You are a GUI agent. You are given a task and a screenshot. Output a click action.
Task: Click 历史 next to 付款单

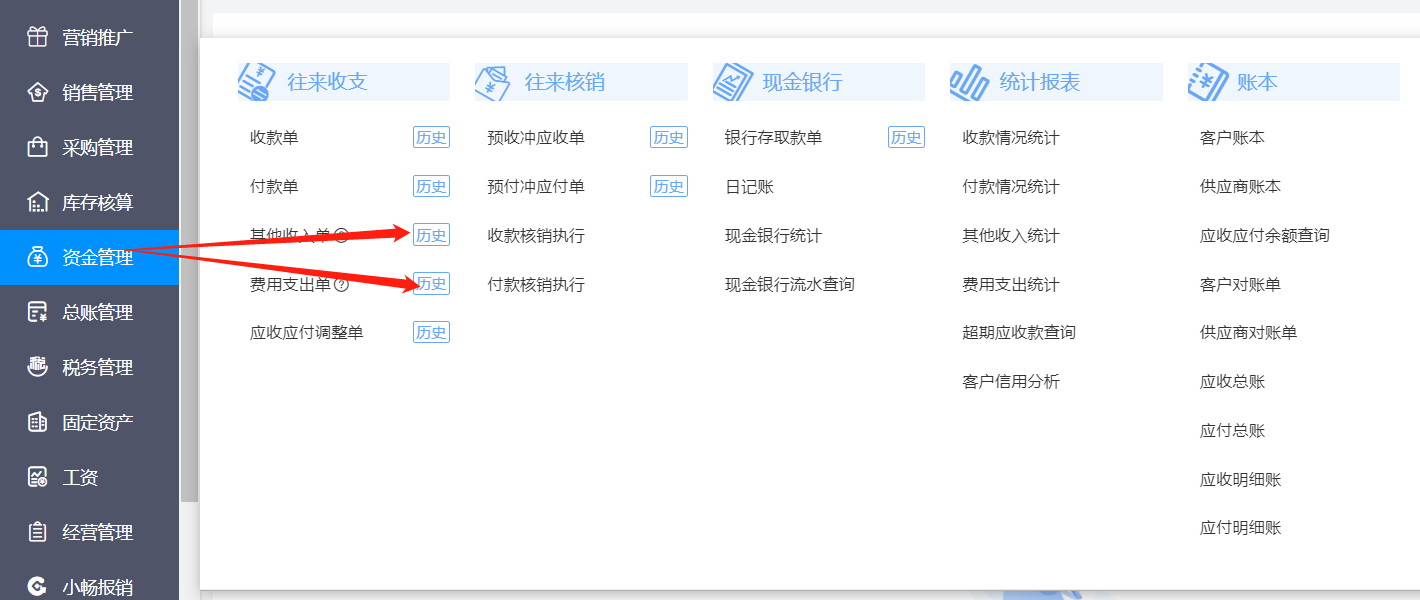430,186
